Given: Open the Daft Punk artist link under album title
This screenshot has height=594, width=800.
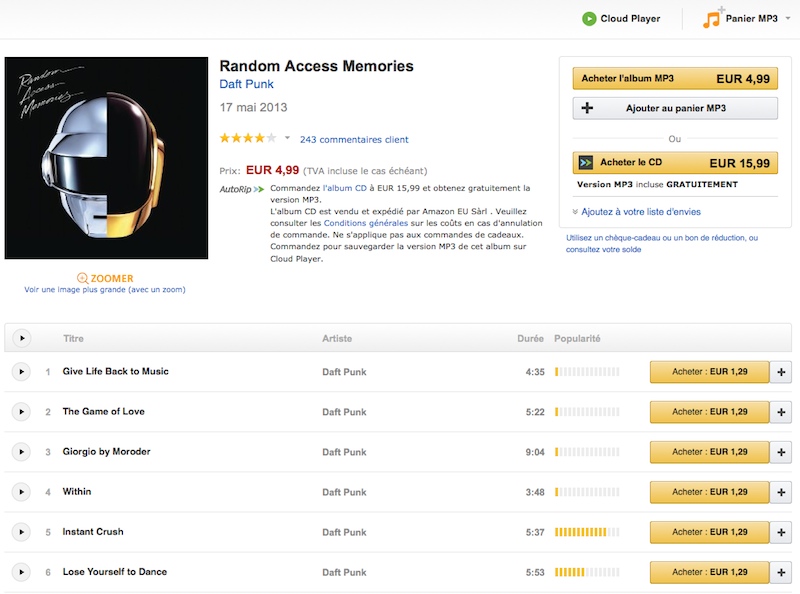Looking at the screenshot, I should click(x=246, y=84).
